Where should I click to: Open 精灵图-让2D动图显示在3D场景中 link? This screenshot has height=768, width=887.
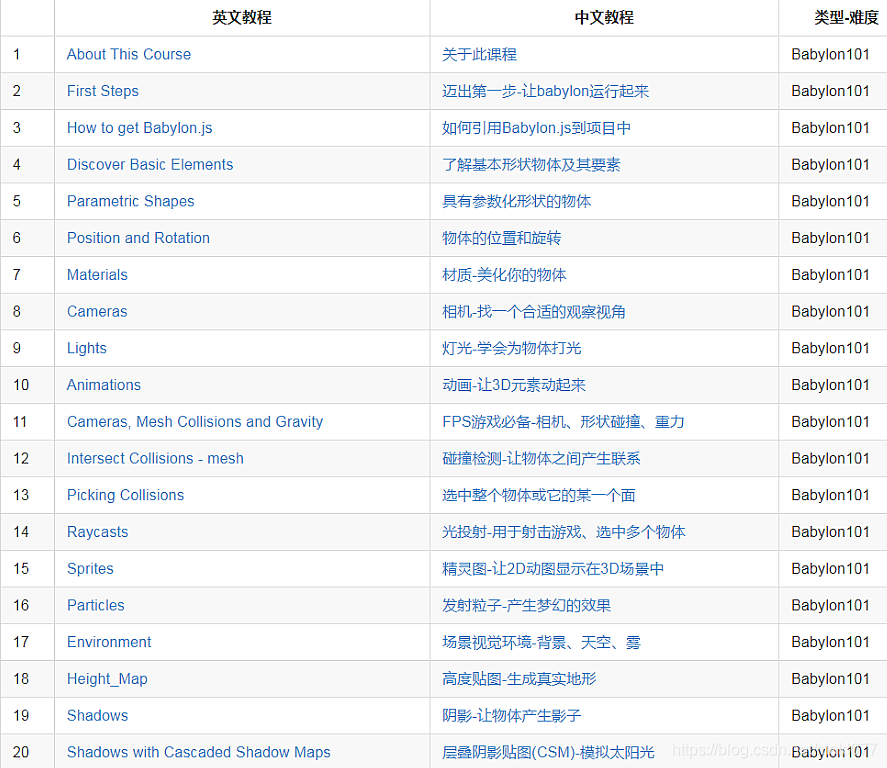[553, 569]
